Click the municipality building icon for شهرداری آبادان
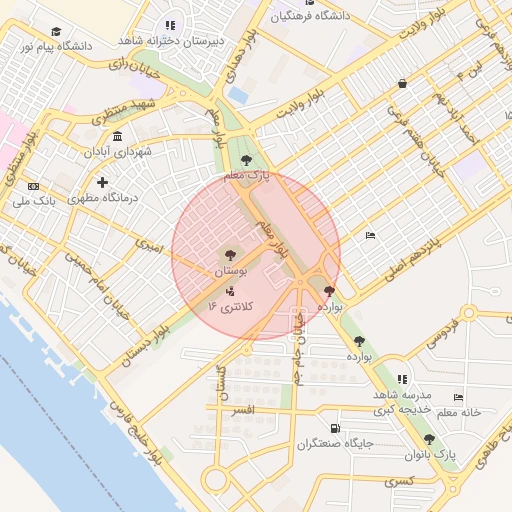The height and width of the screenshot is (512, 512). point(117,136)
